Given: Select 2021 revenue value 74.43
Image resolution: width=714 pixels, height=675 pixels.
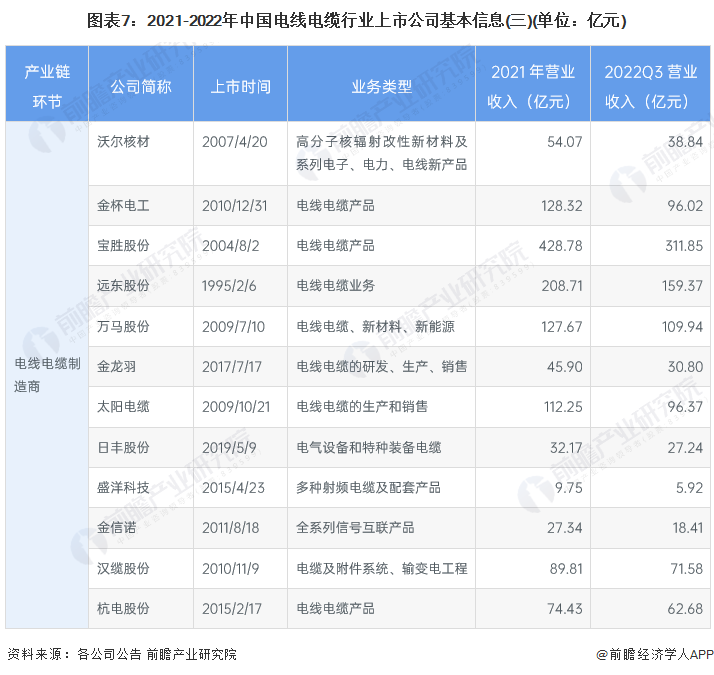Looking at the screenshot, I should [565, 609].
